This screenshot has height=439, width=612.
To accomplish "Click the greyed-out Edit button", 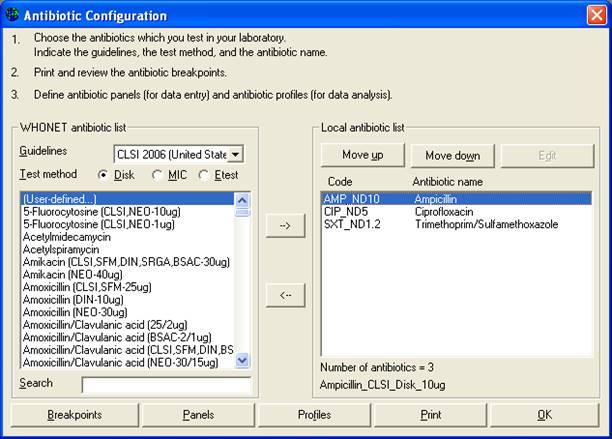I will 547,155.
